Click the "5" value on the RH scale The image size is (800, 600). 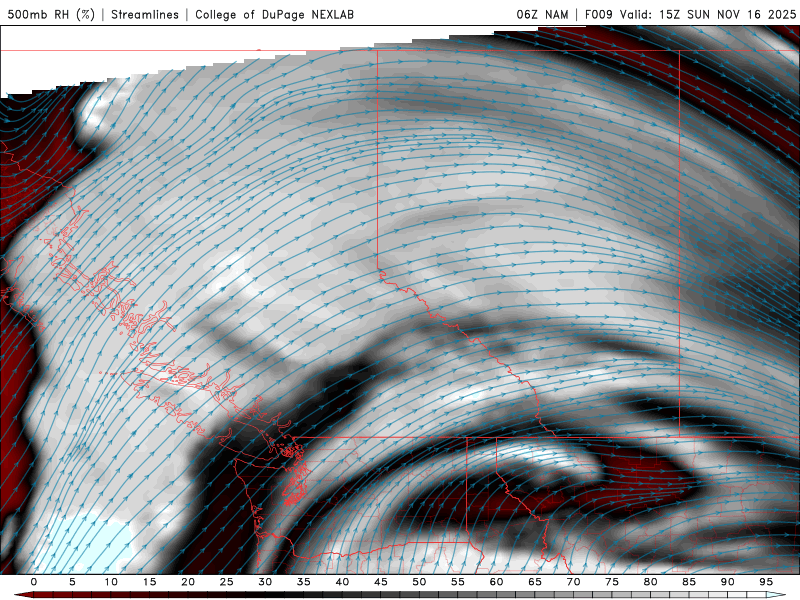point(72,582)
